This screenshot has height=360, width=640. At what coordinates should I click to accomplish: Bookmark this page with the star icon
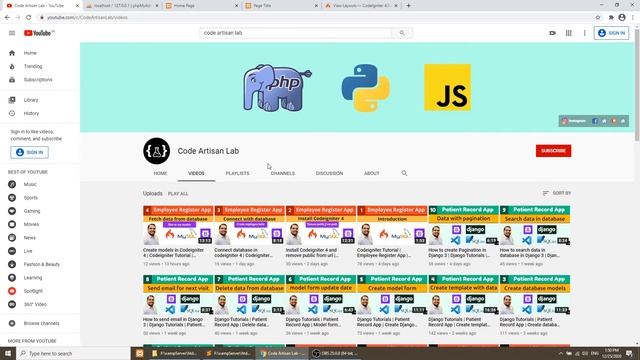point(598,18)
